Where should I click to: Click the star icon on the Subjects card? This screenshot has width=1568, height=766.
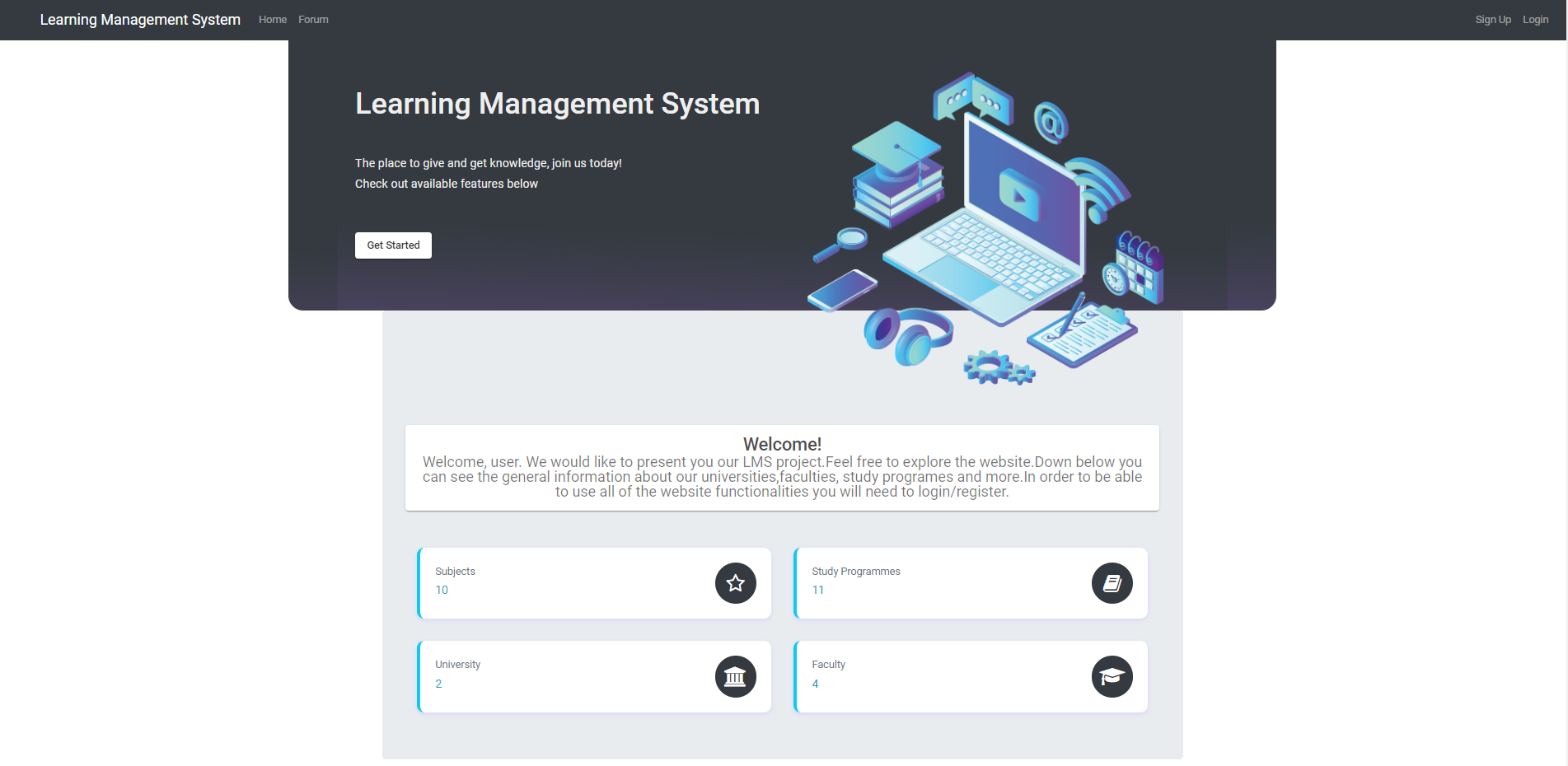734,583
